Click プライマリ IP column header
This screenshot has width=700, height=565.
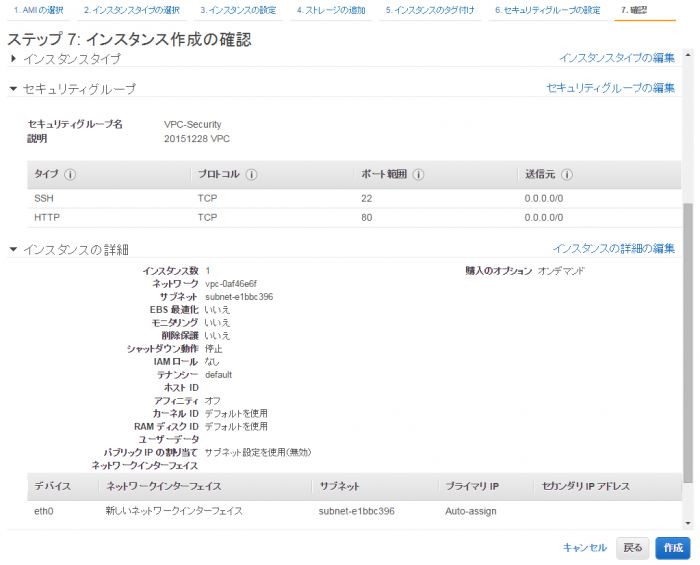(x=472, y=486)
